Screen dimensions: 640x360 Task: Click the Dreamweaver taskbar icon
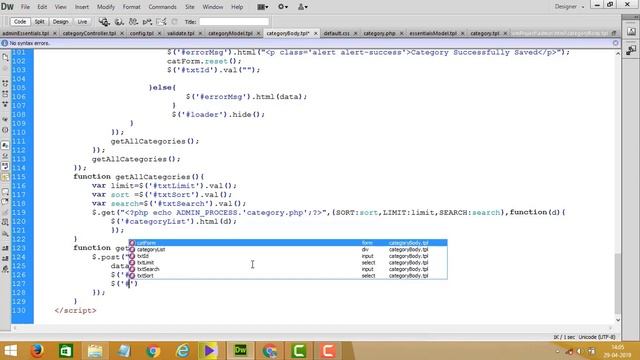point(240,351)
